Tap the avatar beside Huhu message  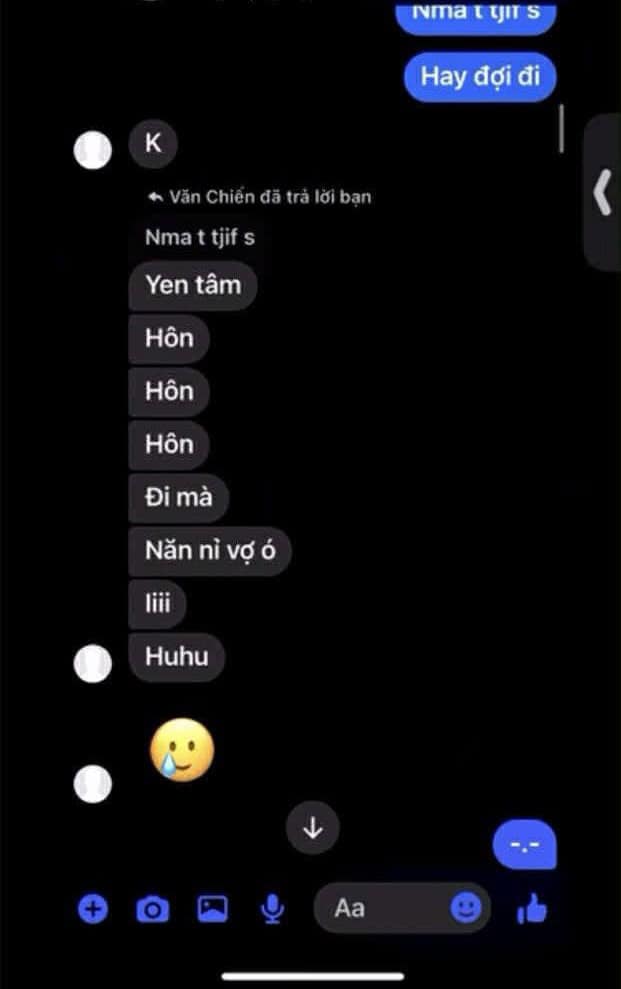[93, 664]
